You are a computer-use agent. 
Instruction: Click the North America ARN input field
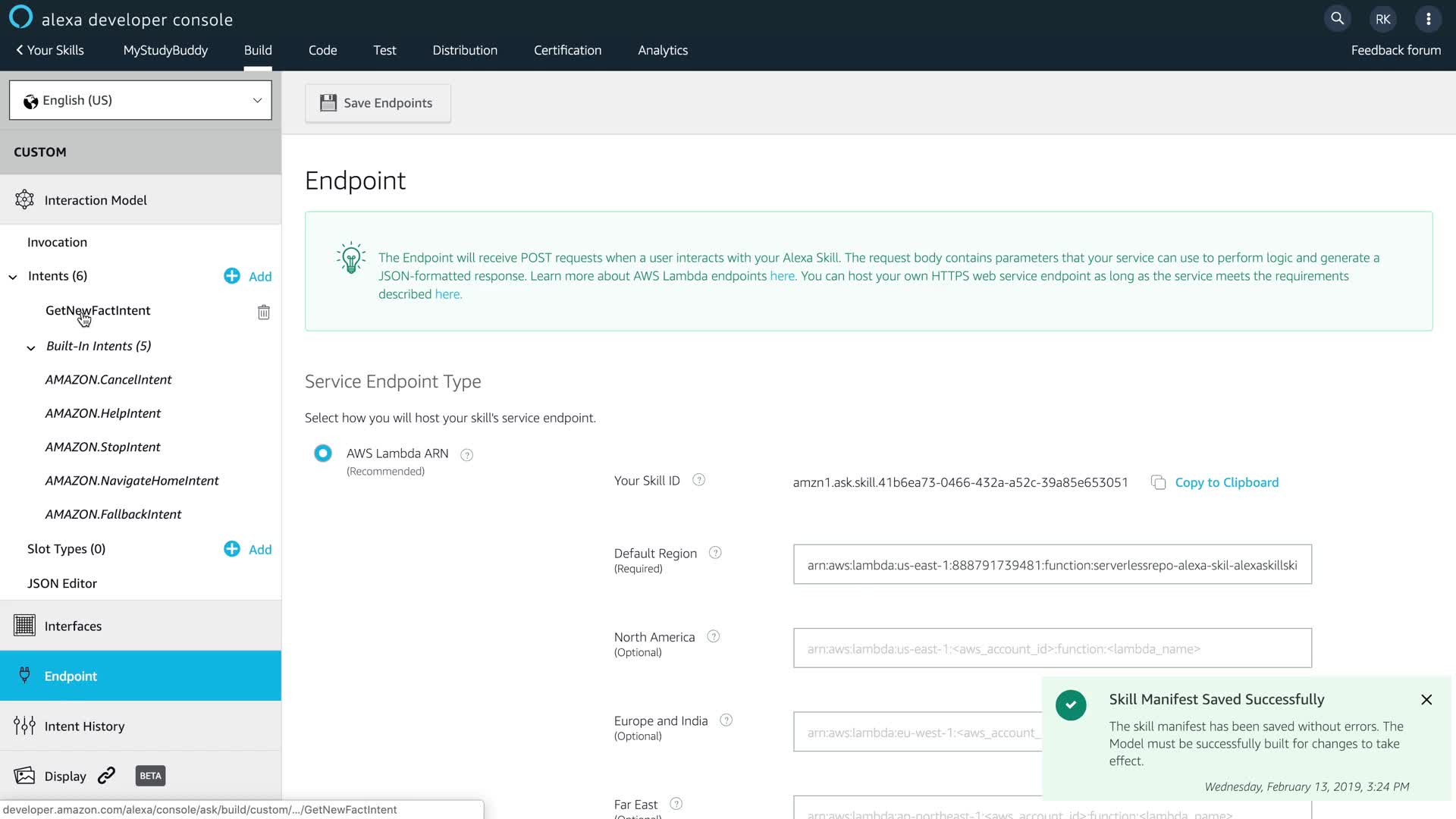1052,648
